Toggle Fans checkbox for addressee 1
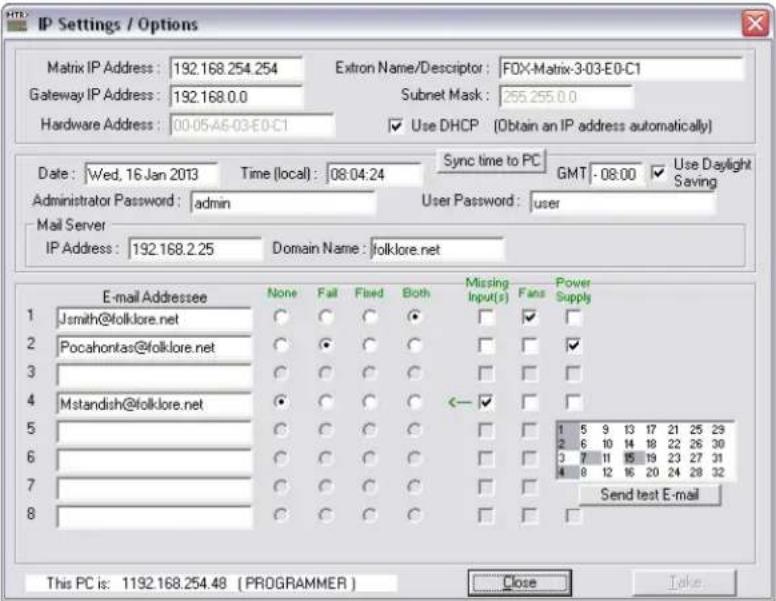This screenshot has width=776, height=601. (530, 317)
